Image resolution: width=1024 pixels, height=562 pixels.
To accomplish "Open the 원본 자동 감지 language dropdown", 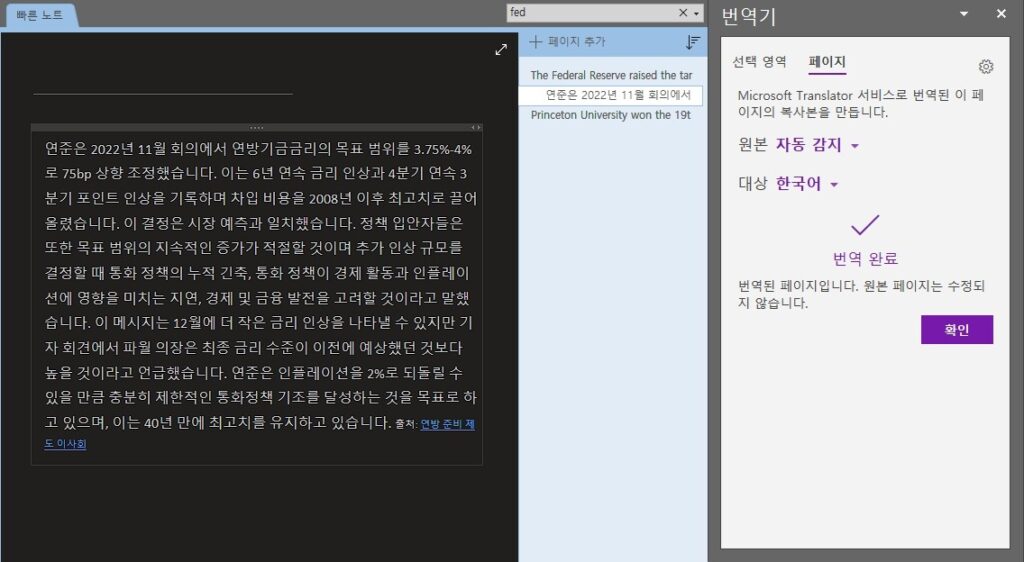I will click(817, 145).
